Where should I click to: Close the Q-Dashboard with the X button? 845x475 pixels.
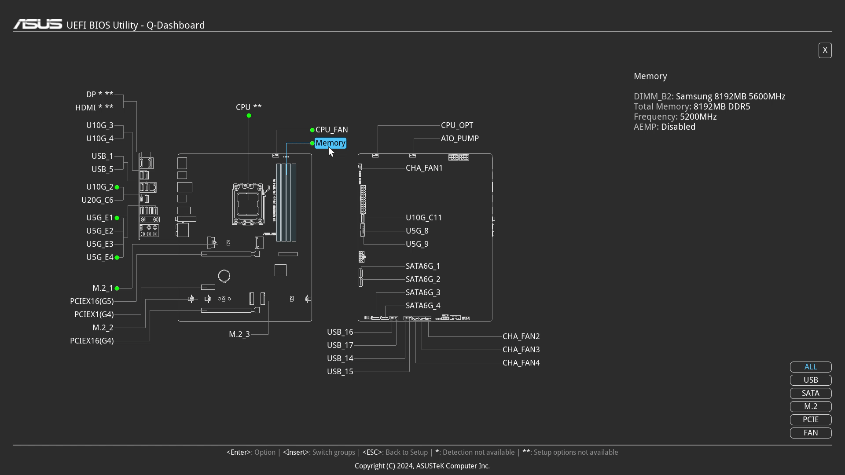click(x=825, y=50)
